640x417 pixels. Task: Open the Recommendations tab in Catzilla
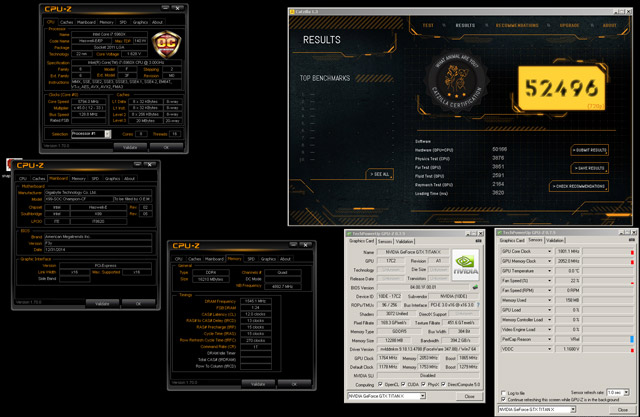coord(517,25)
